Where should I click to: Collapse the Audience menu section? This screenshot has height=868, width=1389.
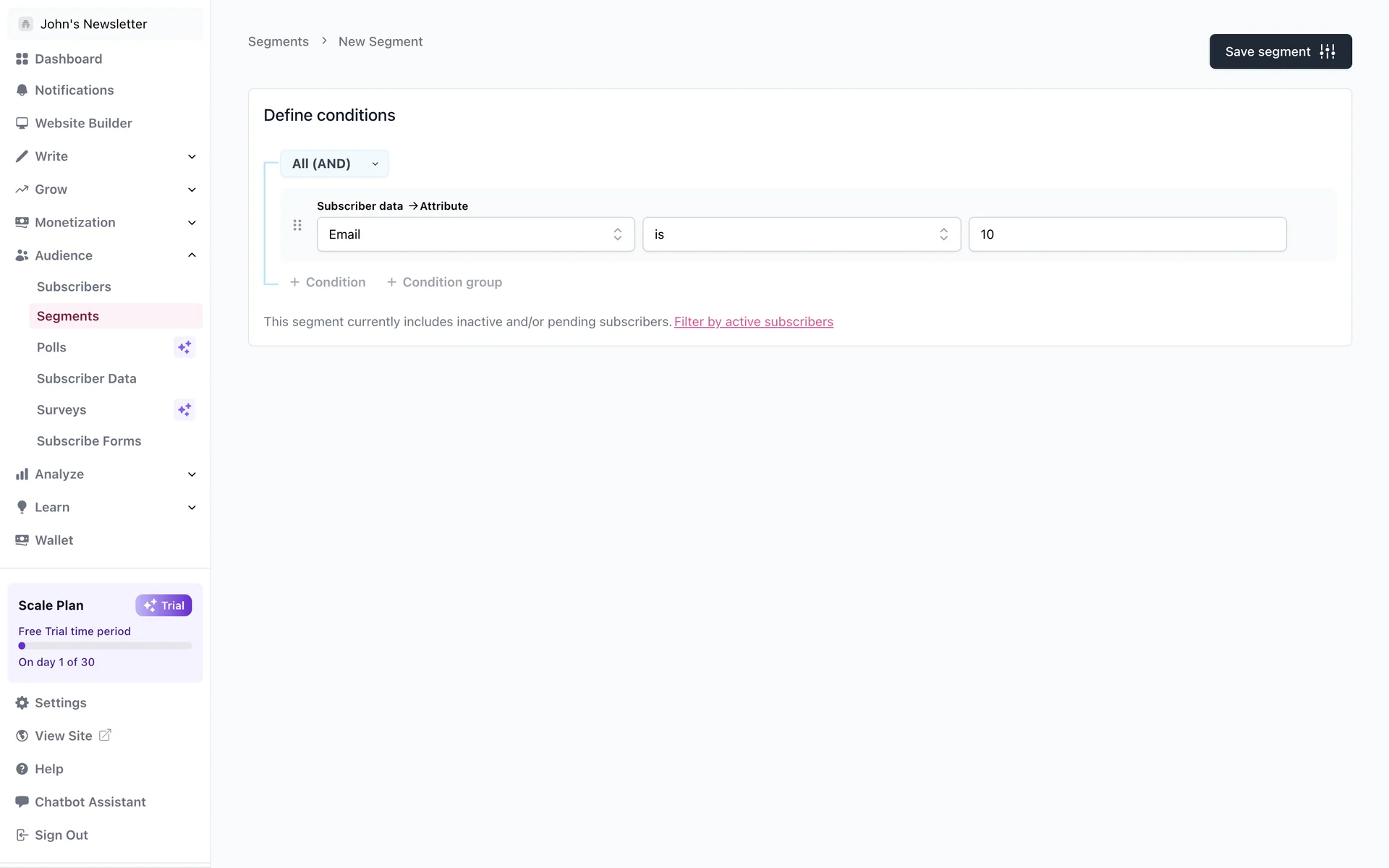[x=192, y=255]
